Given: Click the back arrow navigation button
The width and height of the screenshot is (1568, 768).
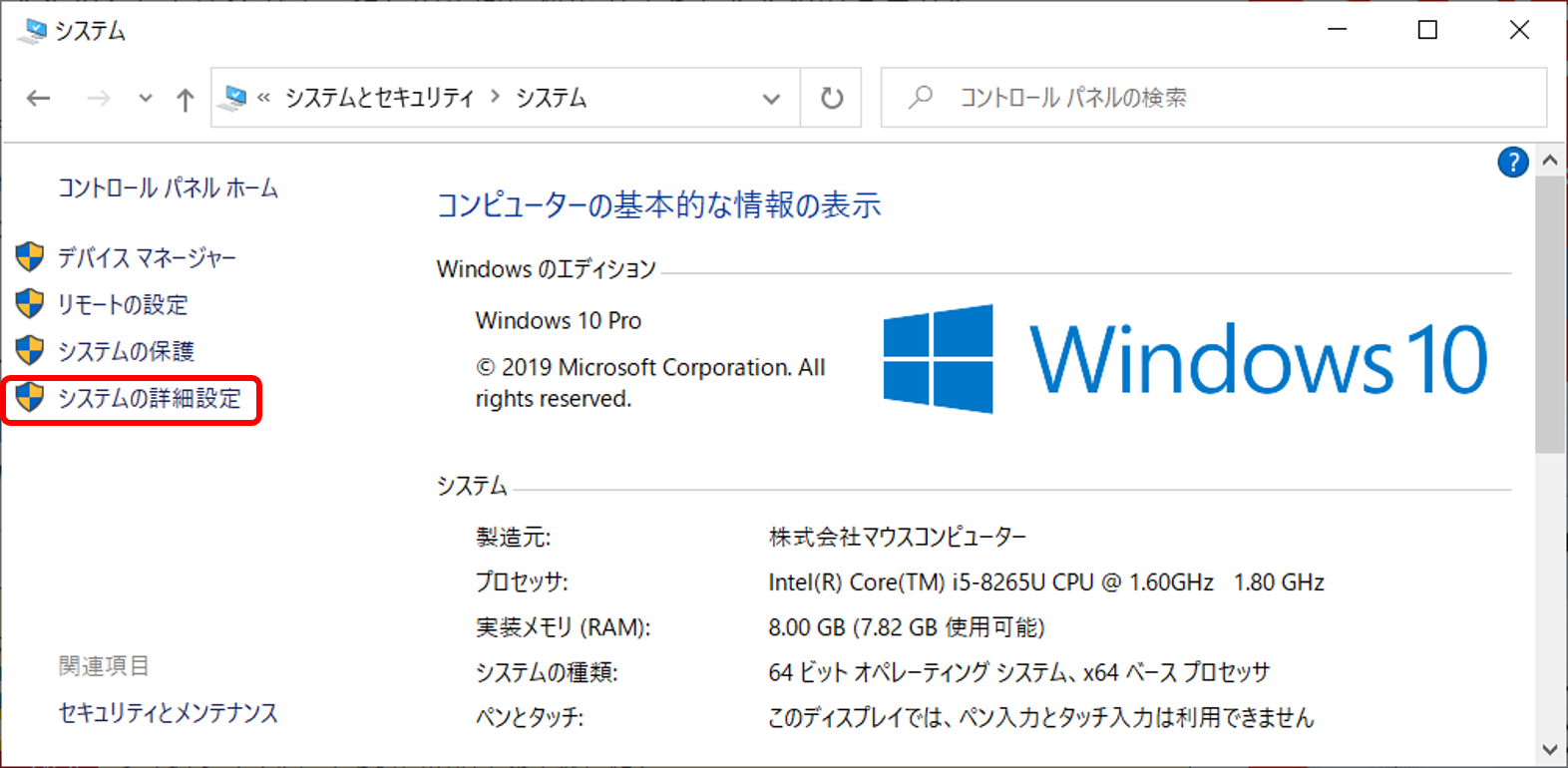Looking at the screenshot, I should point(38,98).
